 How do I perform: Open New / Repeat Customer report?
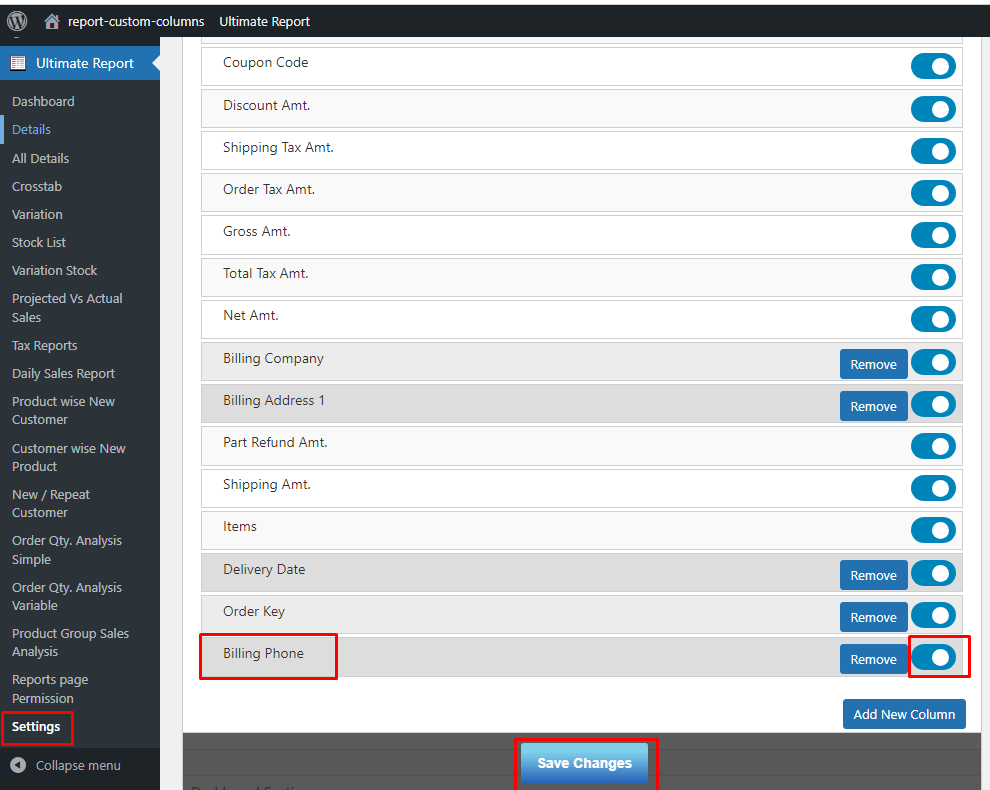point(51,503)
